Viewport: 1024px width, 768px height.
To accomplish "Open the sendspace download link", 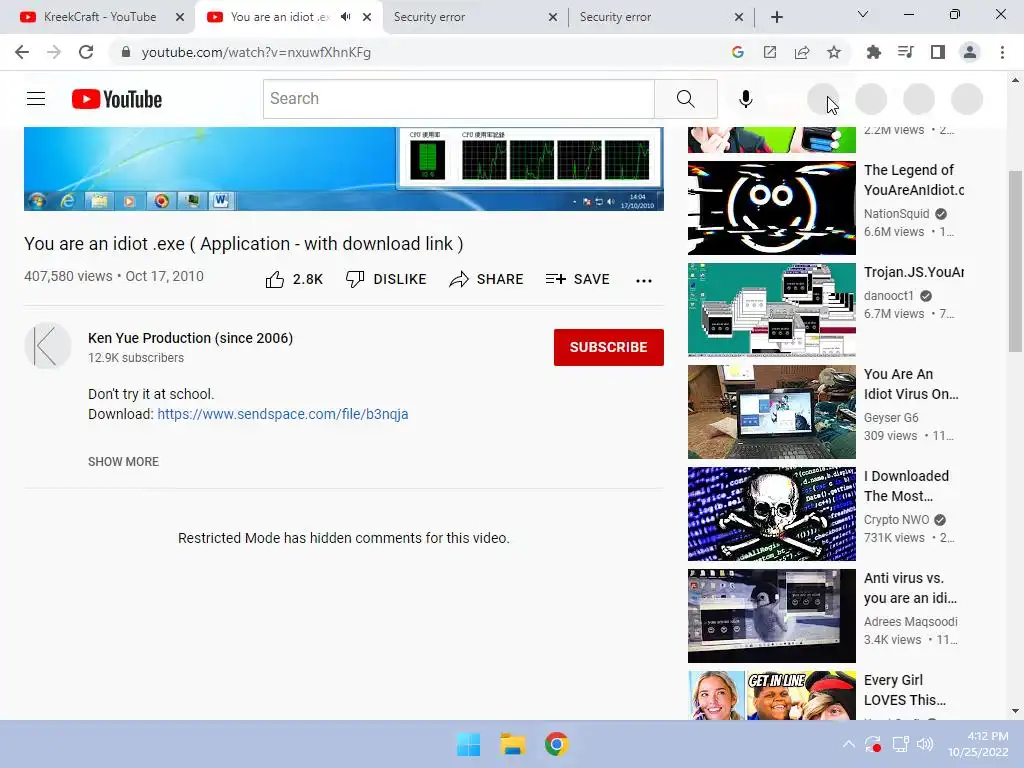I will pos(283,414).
